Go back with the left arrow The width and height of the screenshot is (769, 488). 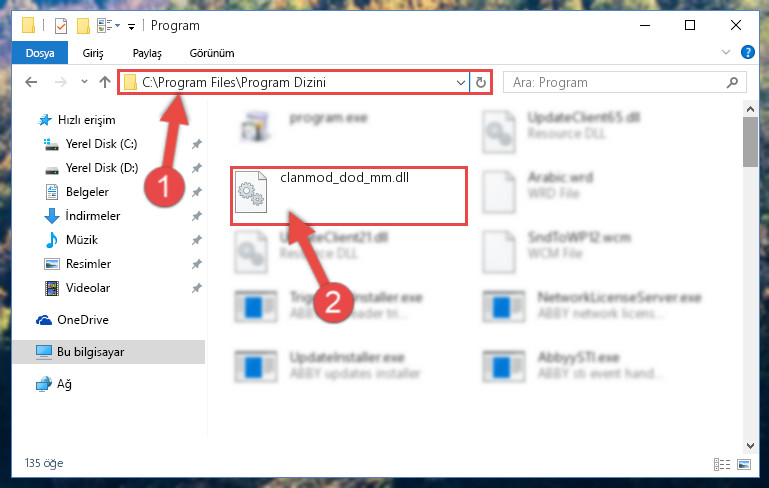click(x=31, y=82)
